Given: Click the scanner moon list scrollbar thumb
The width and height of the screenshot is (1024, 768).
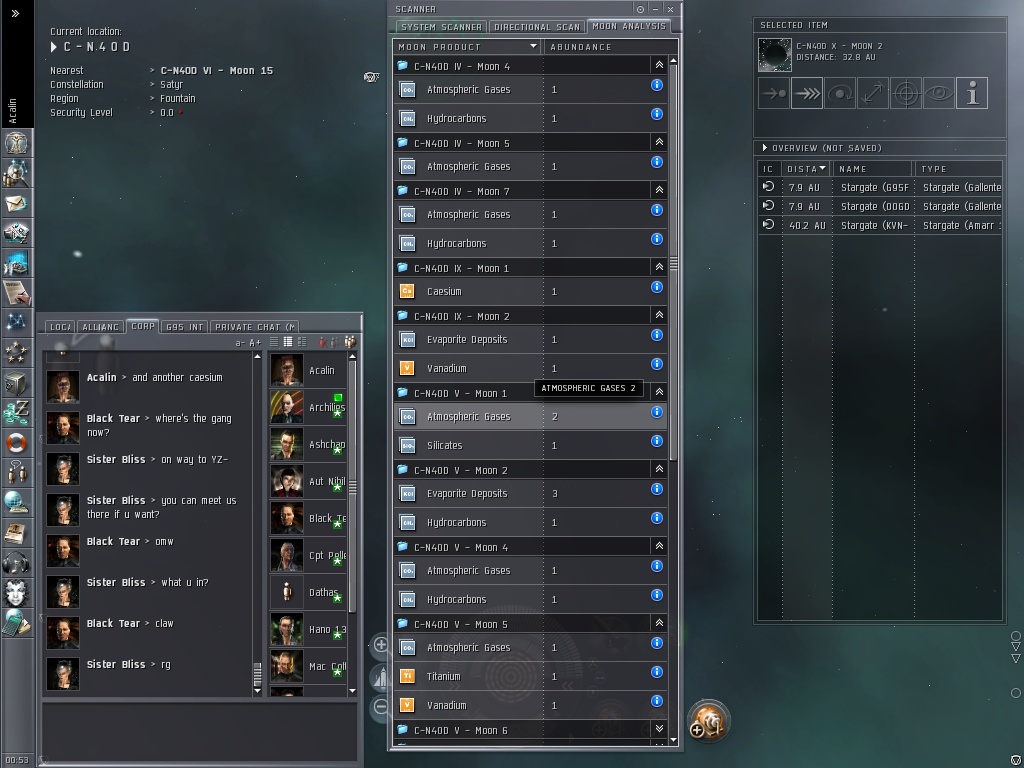Looking at the screenshot, I should pos(673,263).
